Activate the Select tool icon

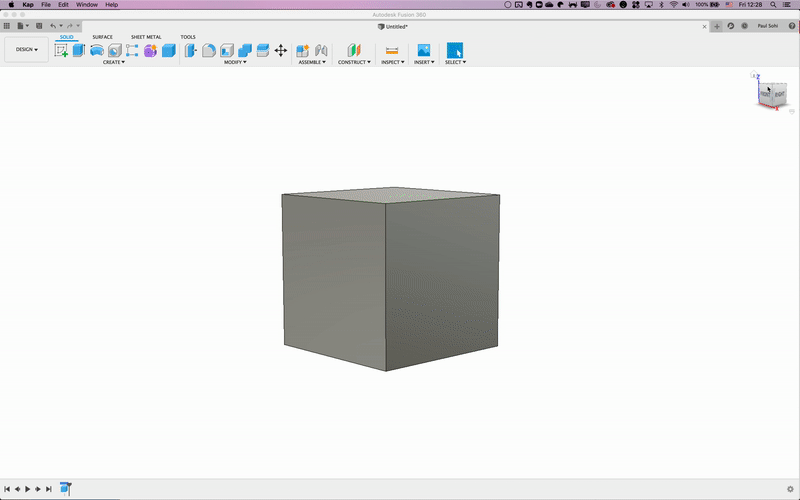pyautogui.click(x=455, y=50)
